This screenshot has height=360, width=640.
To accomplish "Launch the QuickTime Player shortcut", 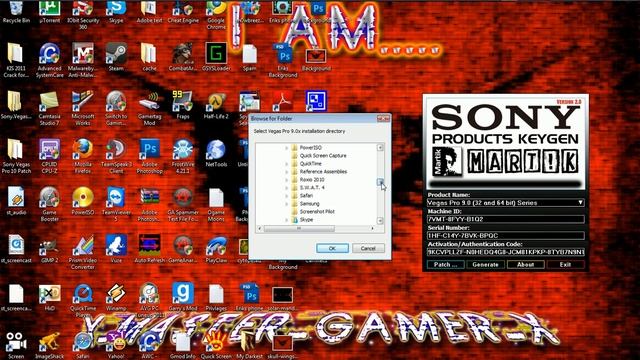I will point(83,300).
